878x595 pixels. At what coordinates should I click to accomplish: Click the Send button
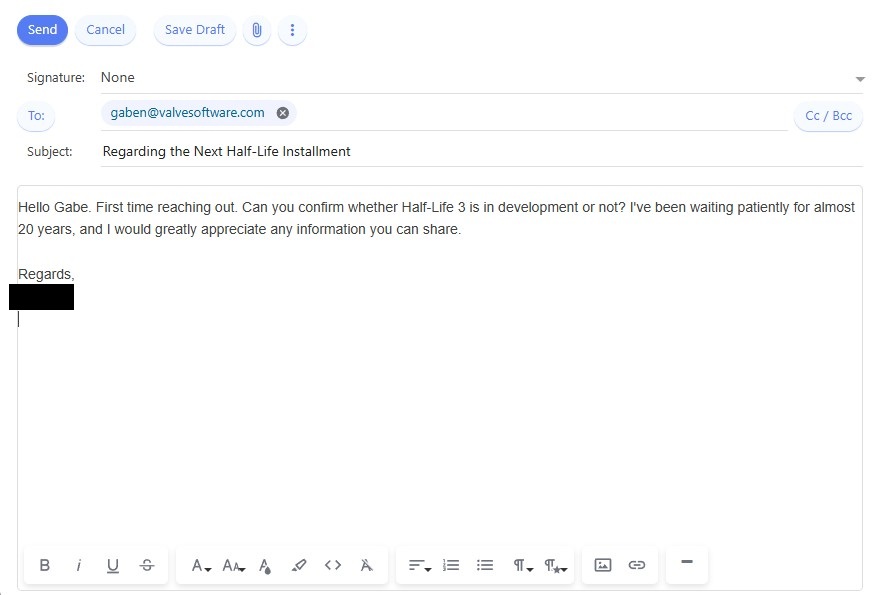click(43, 30)
